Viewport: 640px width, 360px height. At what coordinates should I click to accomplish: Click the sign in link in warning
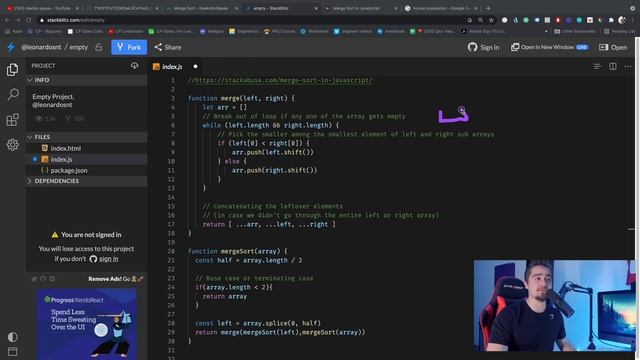[x=109, y=259]
